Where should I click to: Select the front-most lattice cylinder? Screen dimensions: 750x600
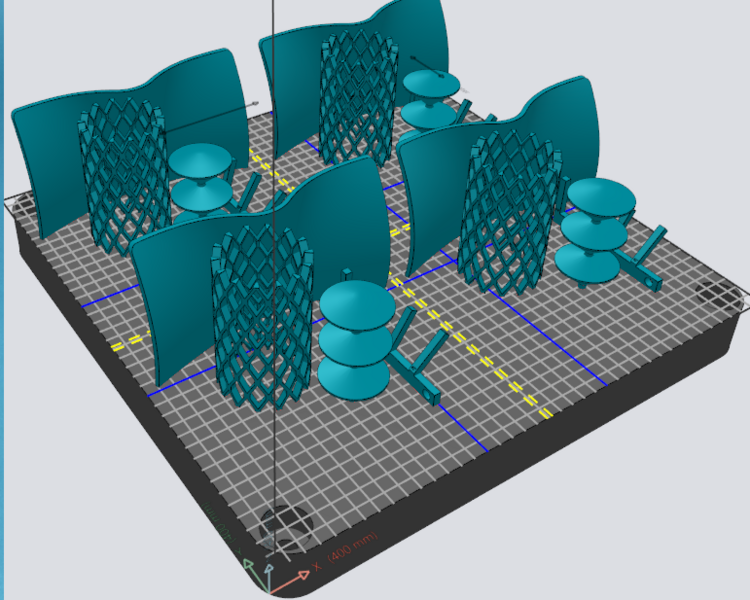click(x=262, y=318)
